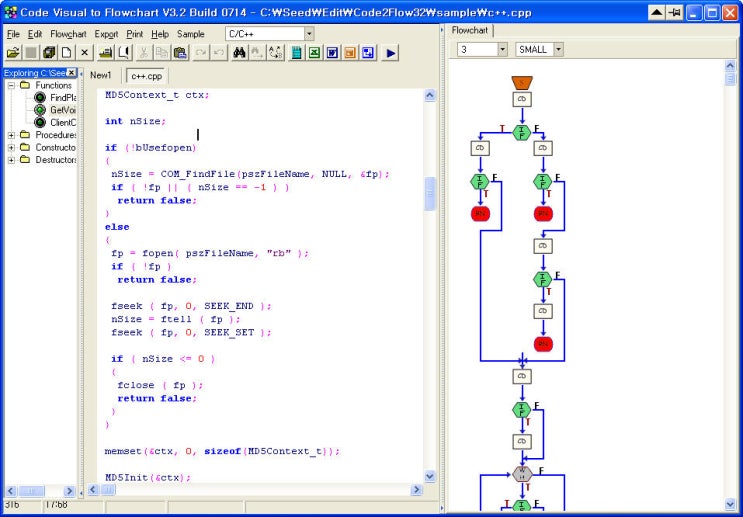Click the 'int nSize;' code line
743x517 pixels.
pyautogui.click(x=136, y=121)
